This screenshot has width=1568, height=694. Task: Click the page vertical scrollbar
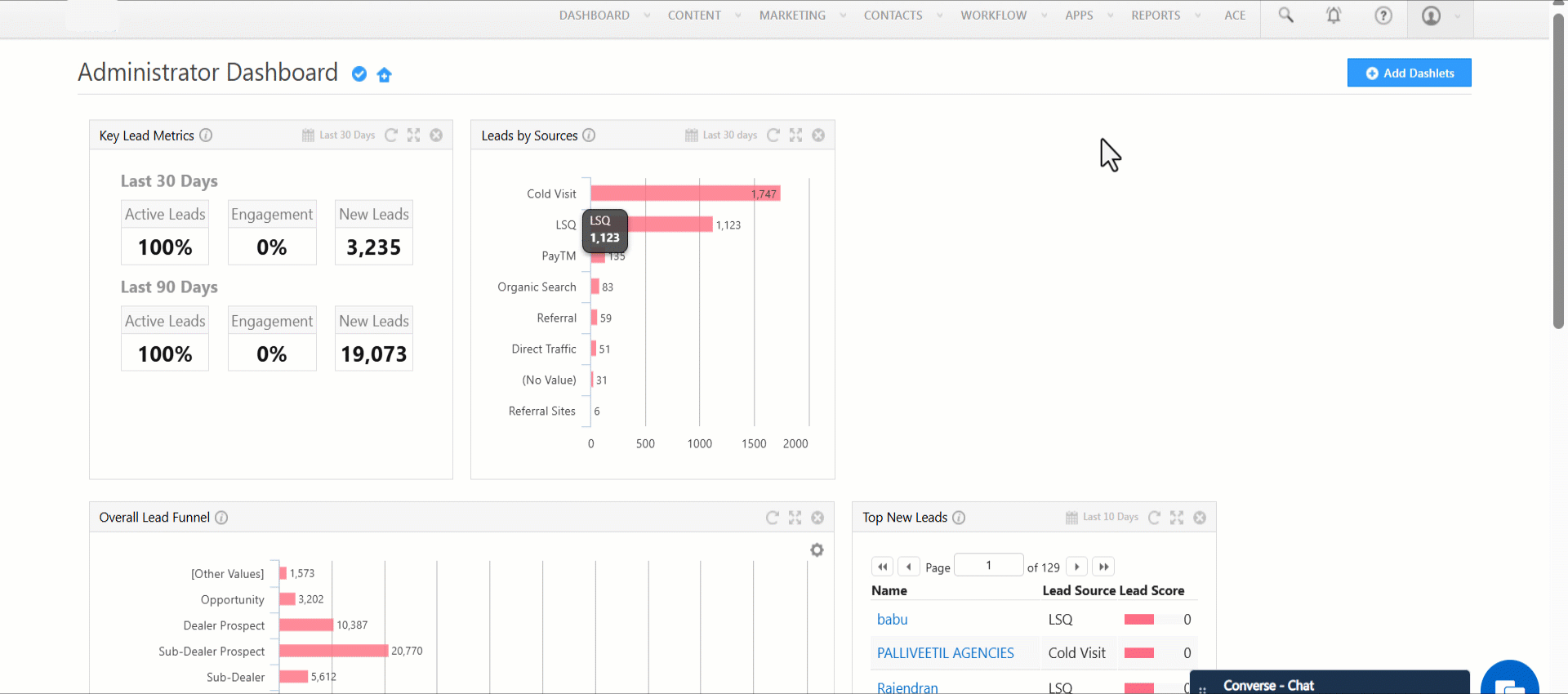tap(1558, 171)
